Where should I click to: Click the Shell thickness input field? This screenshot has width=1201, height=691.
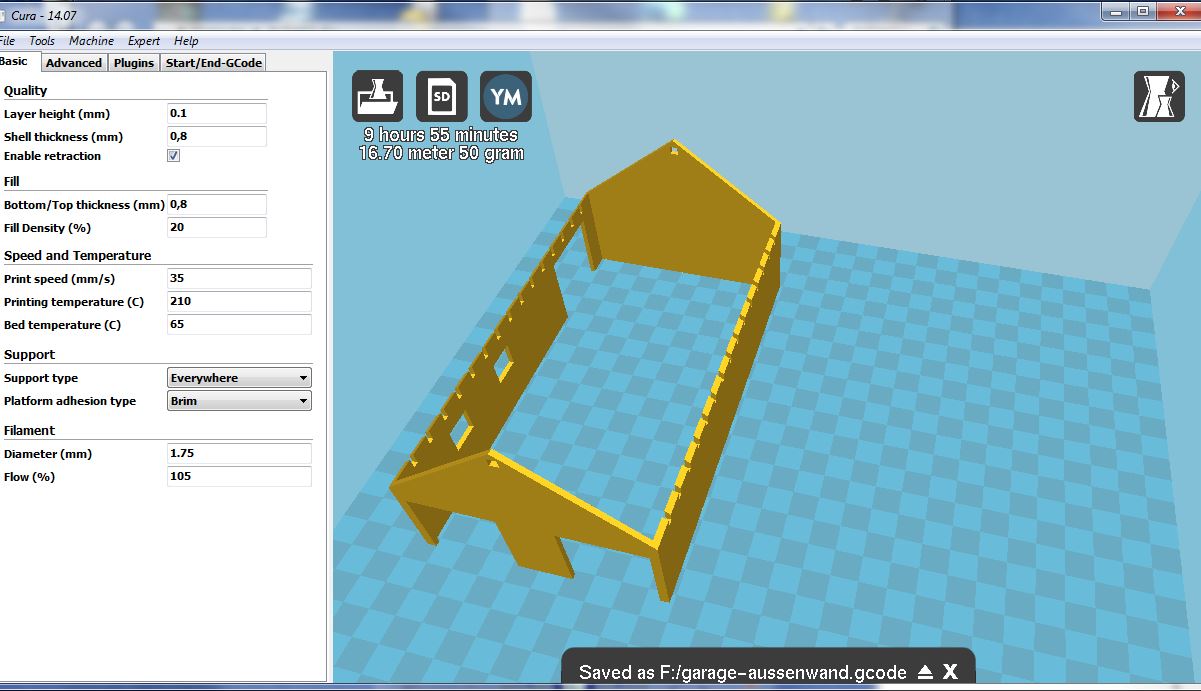coord(217,136)
